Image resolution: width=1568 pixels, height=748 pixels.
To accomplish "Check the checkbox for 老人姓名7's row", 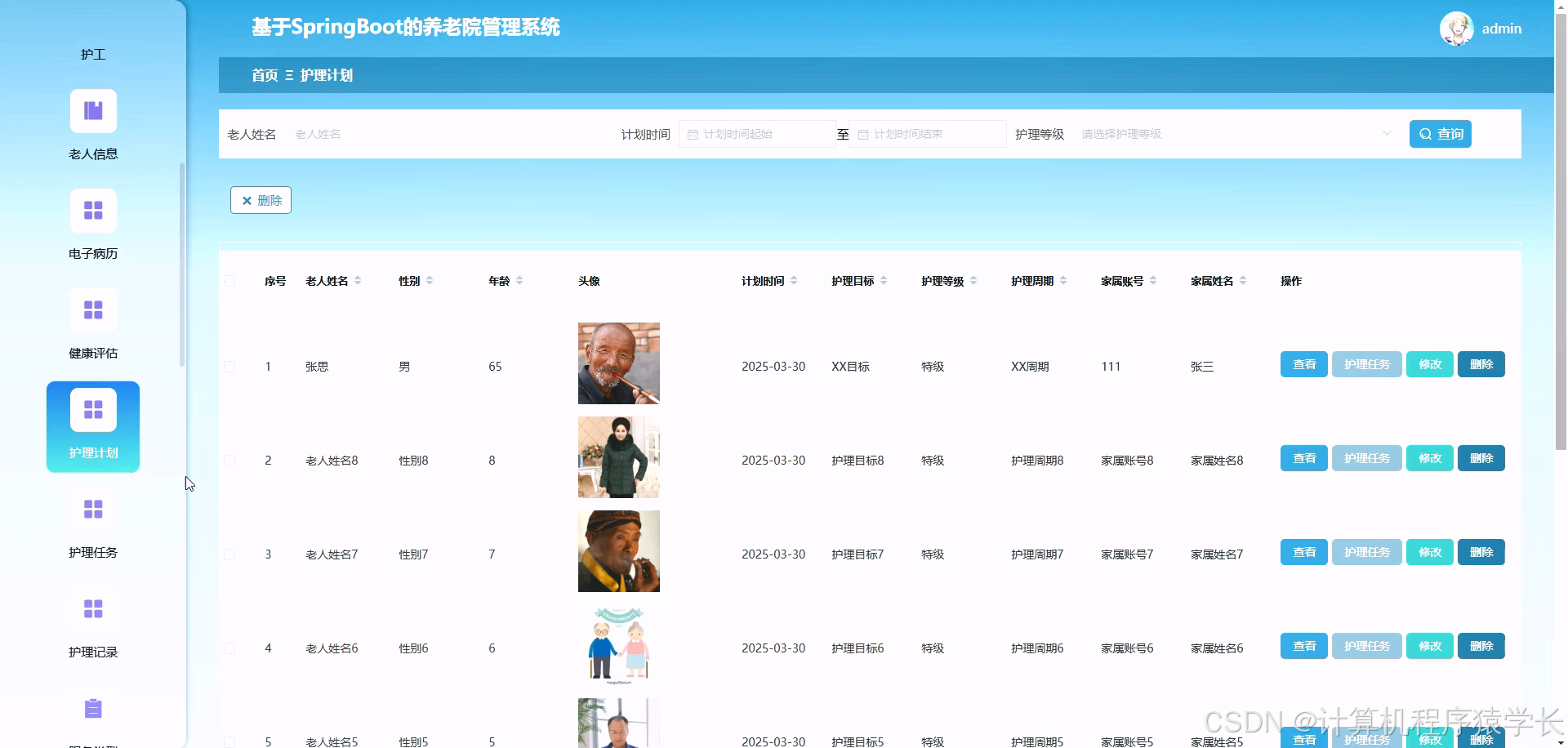I will 229,554.
